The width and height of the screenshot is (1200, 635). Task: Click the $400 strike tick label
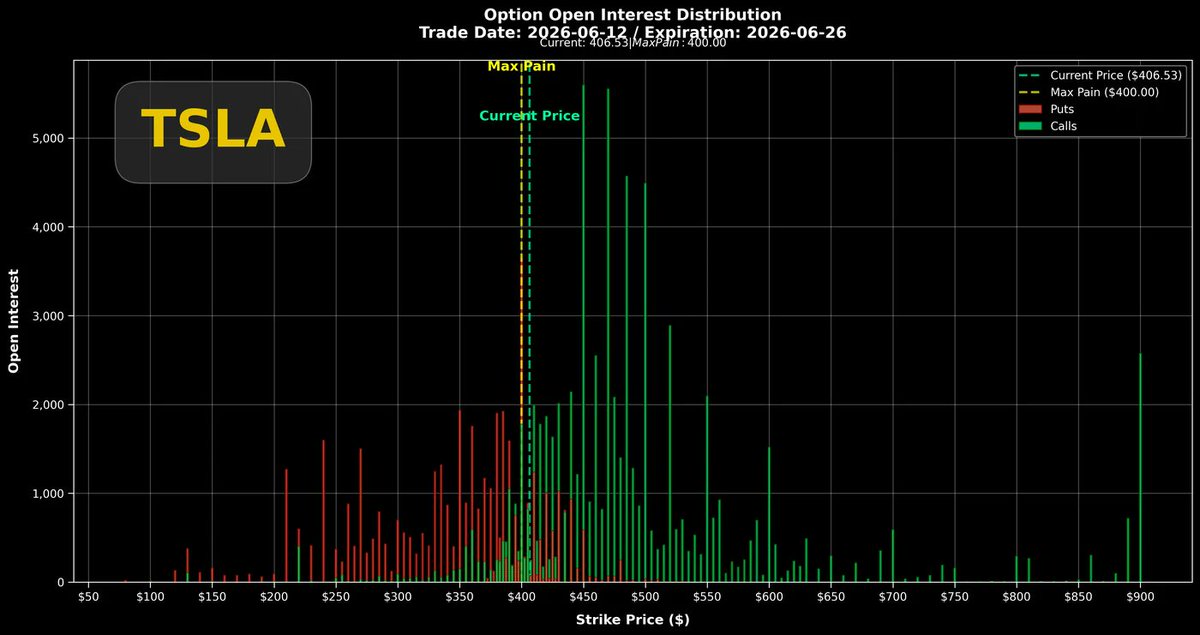522,597
